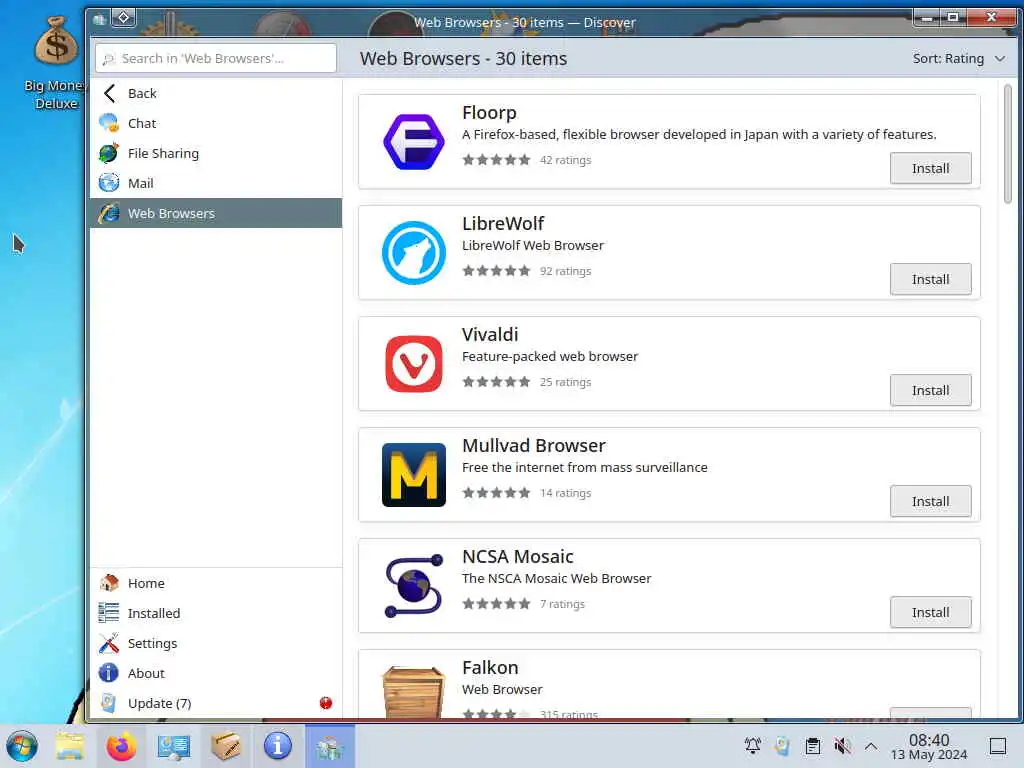The width and height of the screenshot is (1024, 768).
Task: Click the Settings tools icon
Action: pos(108,643)
